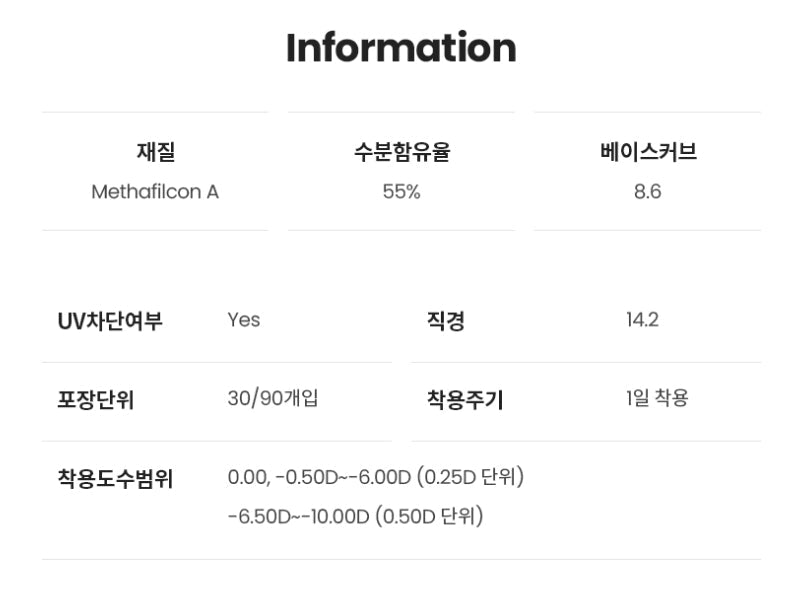The width and height of the screenshot is (798, 591).
Task: Select the 재질 label
Action: pyautogui.click(x=155, y=152)
